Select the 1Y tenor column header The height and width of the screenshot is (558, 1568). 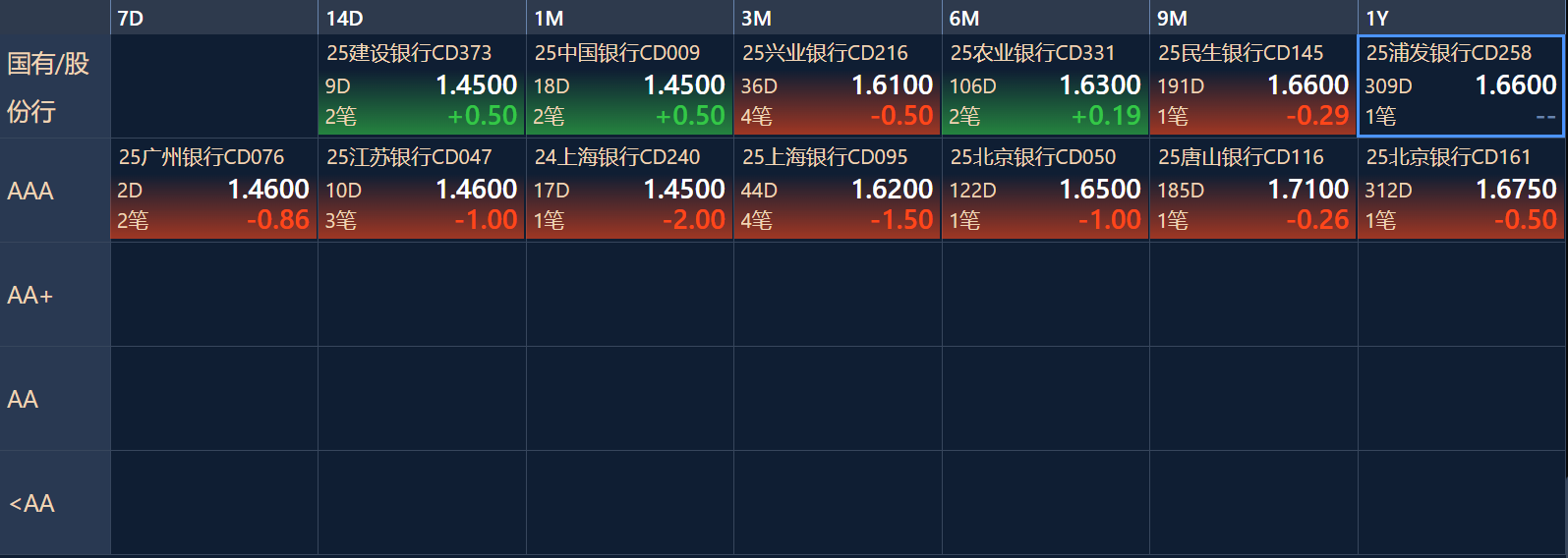pos(1462,18)
